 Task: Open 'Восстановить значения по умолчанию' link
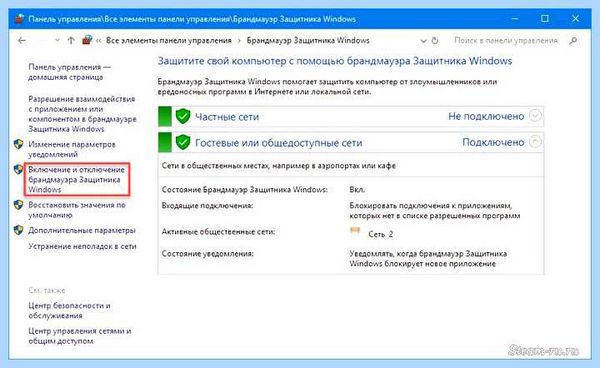77,210
